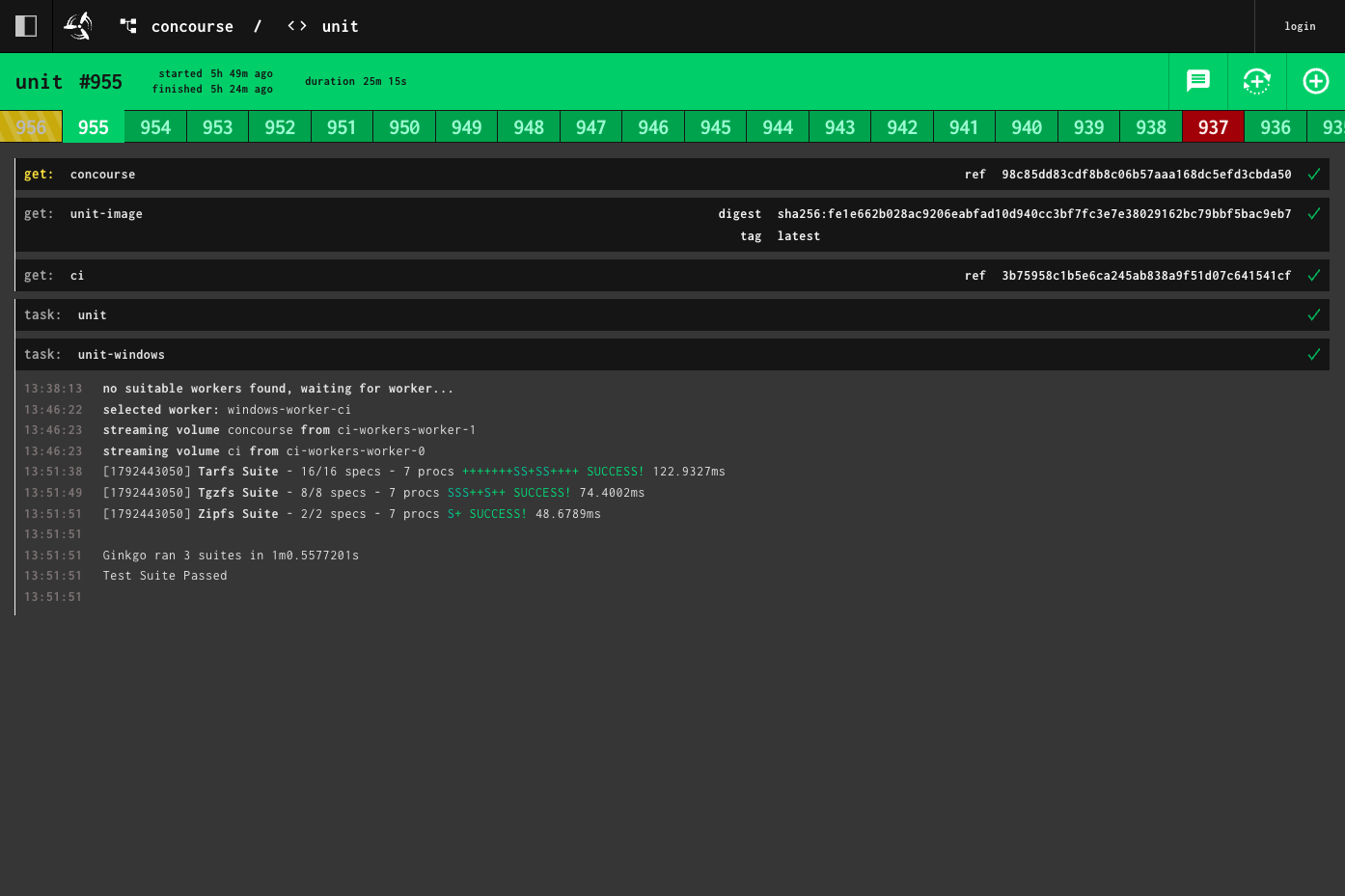
Task: Switch to running build 956 tab
Action: [31, 127]
